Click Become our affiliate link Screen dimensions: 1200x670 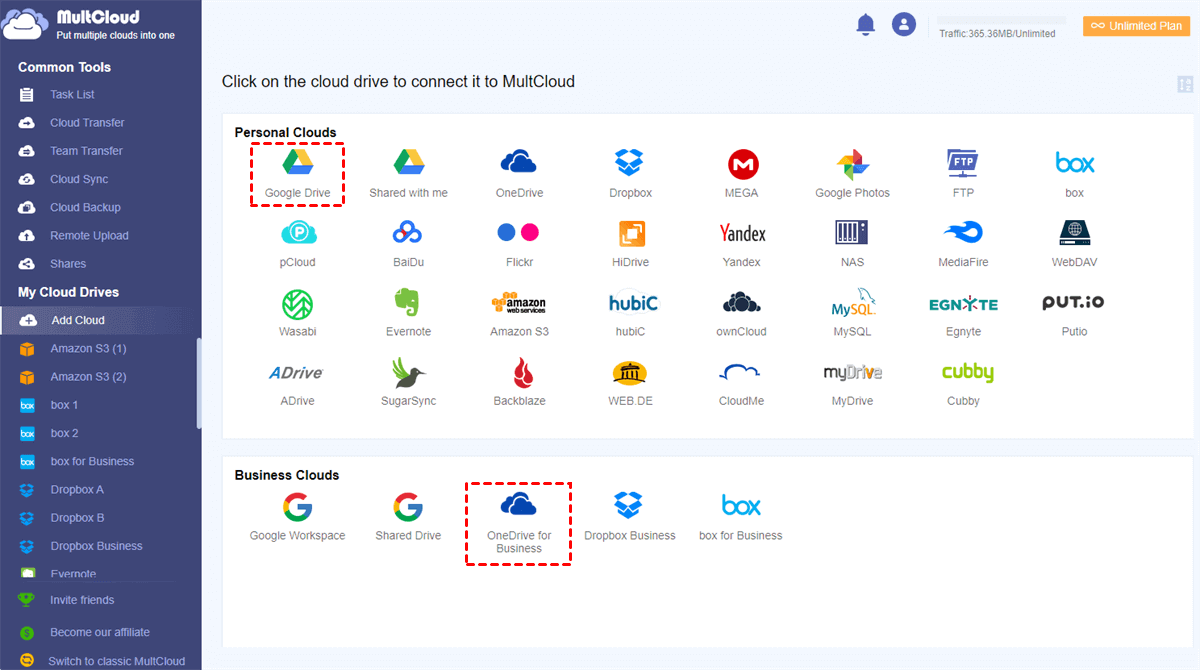100,632
